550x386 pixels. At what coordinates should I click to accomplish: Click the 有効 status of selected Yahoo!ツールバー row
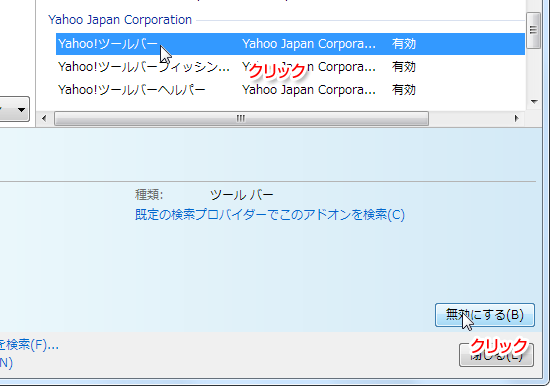(x=404, y=44)
